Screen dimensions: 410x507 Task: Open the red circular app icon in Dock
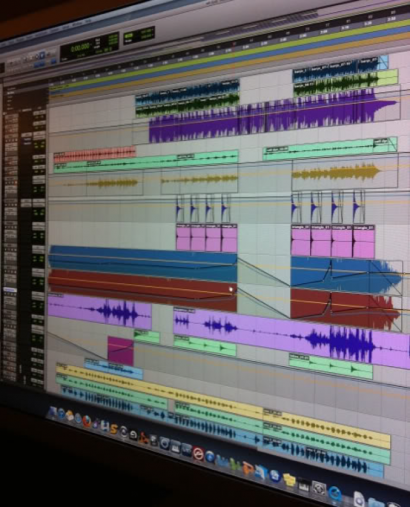click(198, 454)
